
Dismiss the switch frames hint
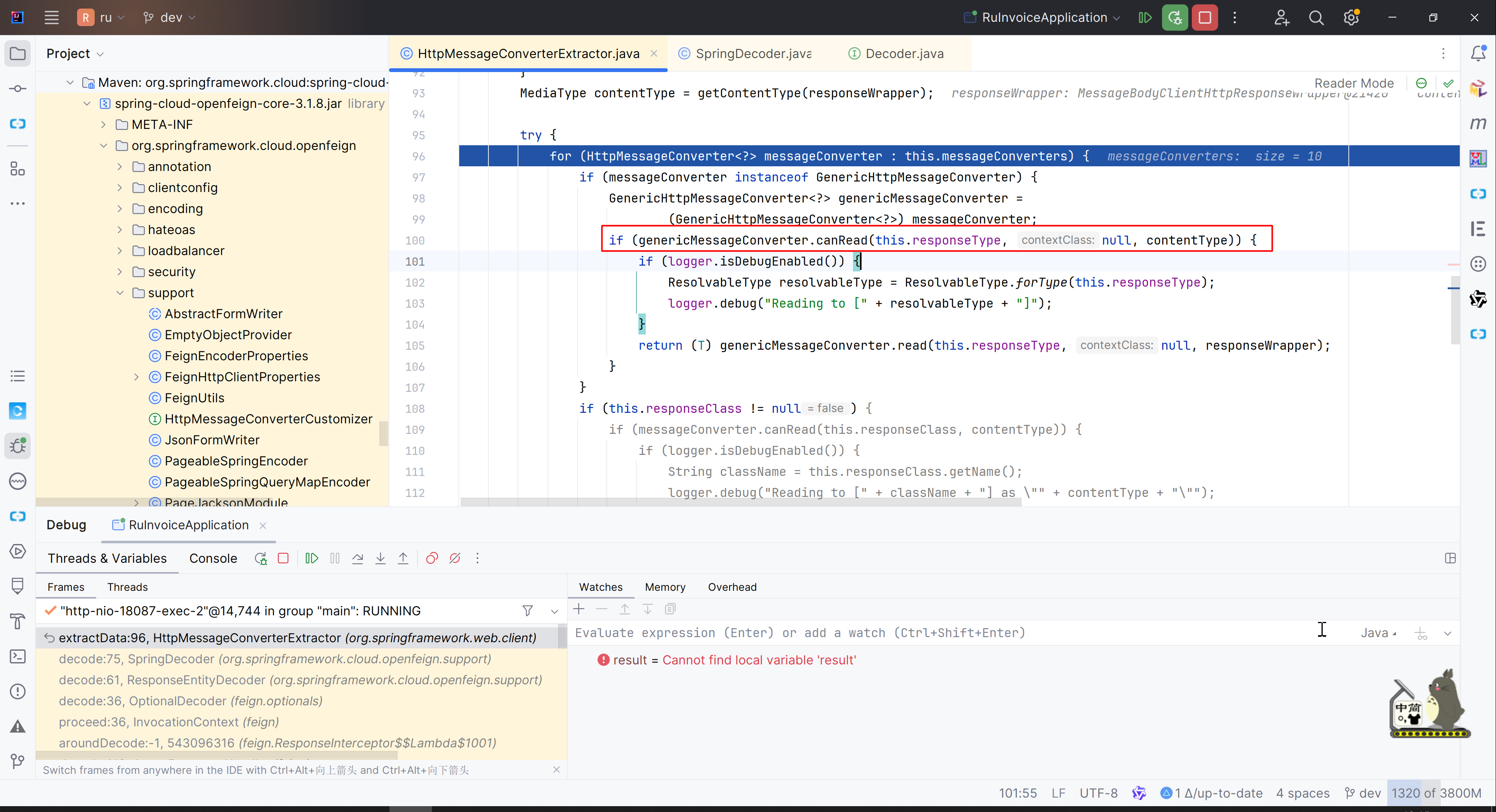pyautogui.click(x=556, y=770)
